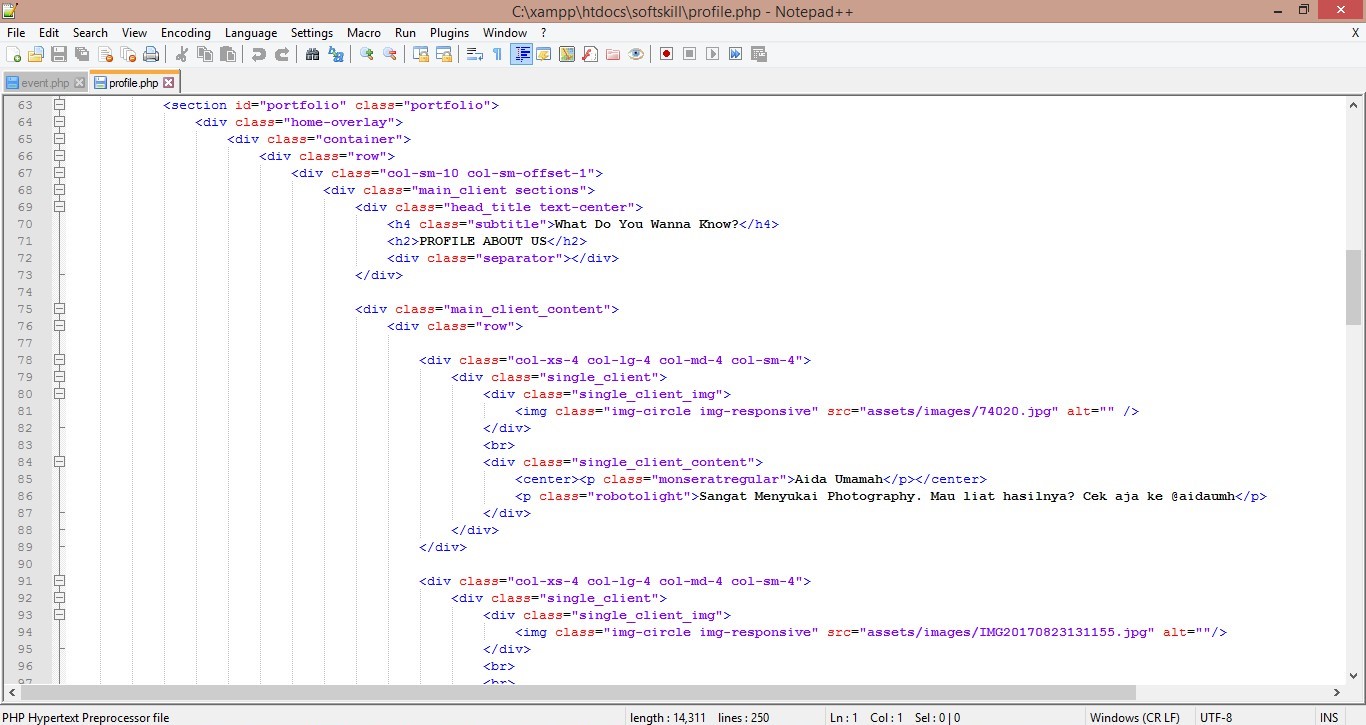The width and height of the screenshot is (1366, 725).
Task: Copy selection using the Copy toolbar icon
Action: pos(205,54)
